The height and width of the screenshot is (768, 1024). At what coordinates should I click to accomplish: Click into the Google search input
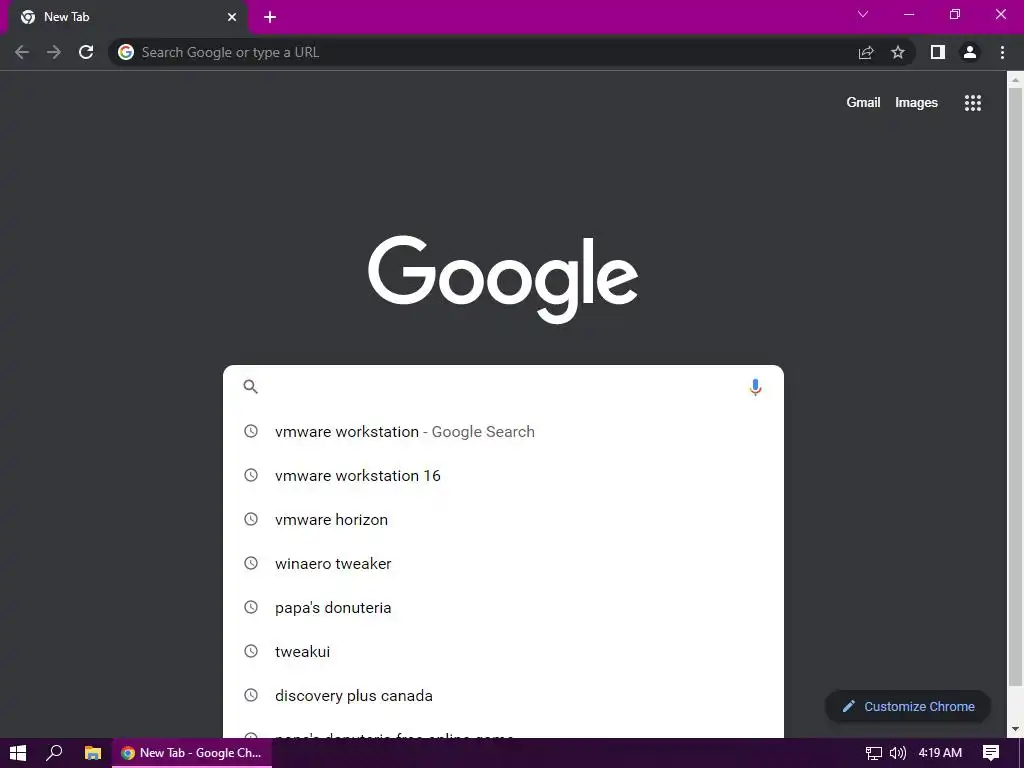(503, 387)
